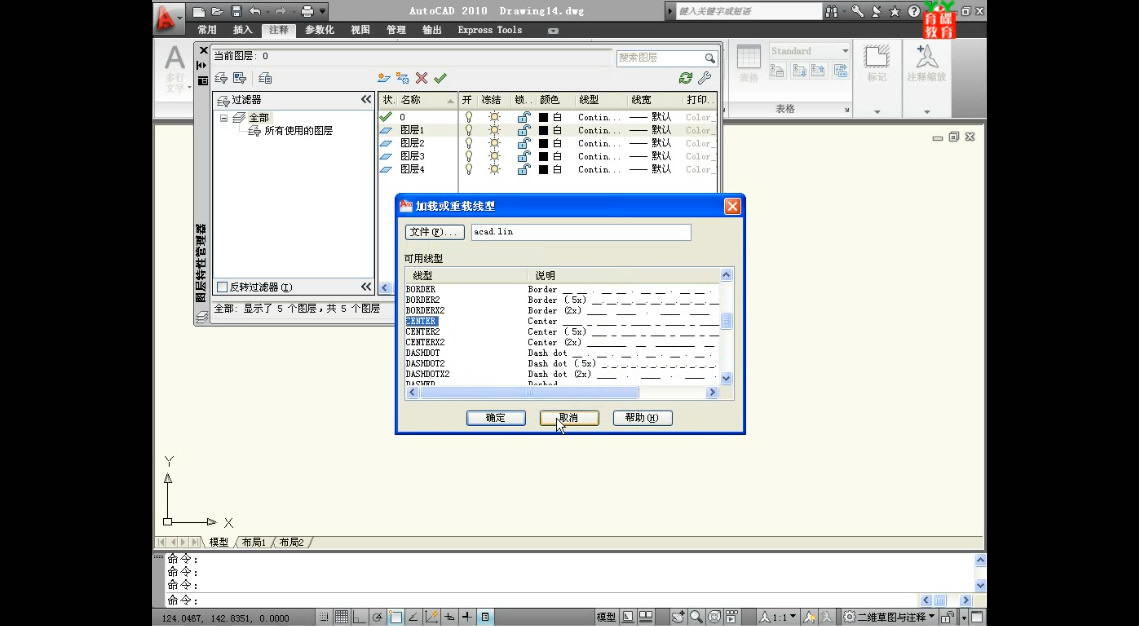Open the 参数化 ribbon tab
1139x626 pixels.
pos(319,30)
